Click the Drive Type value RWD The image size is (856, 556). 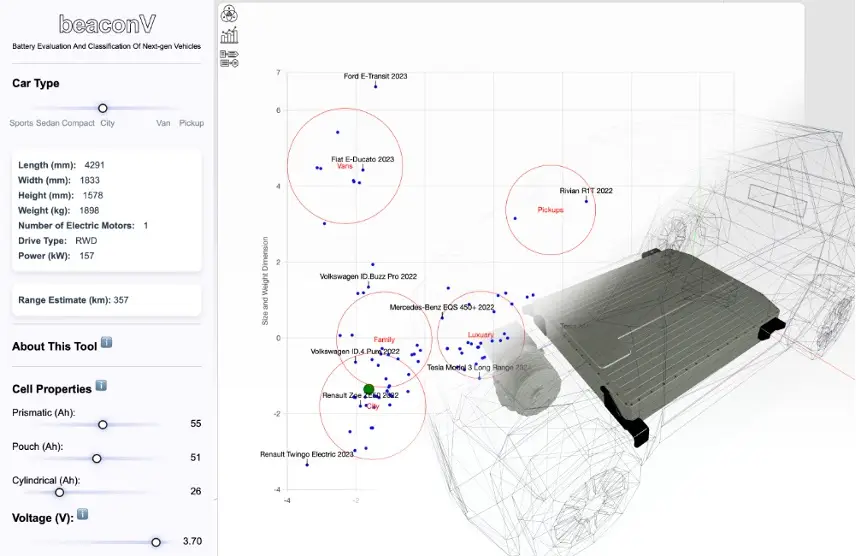(86, 240)
